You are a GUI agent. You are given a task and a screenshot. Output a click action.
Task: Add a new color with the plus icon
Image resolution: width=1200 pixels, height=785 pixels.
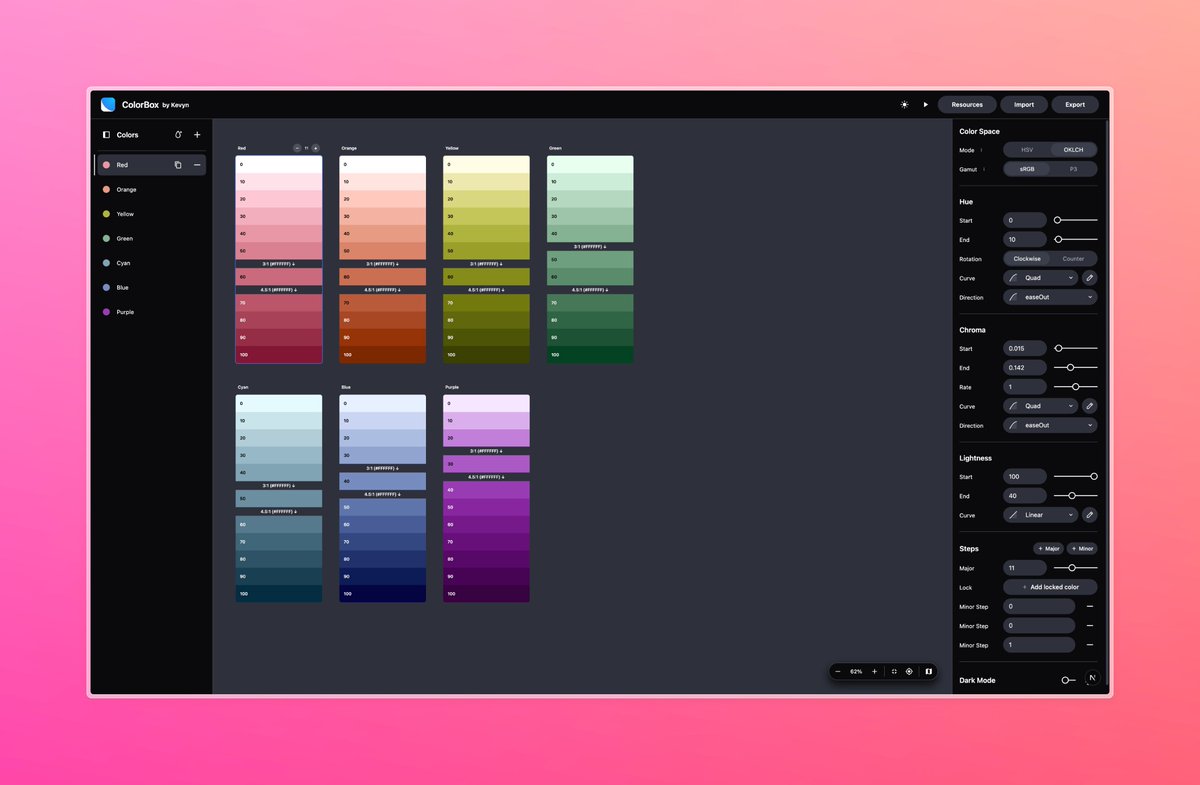(x=197, y=134)
